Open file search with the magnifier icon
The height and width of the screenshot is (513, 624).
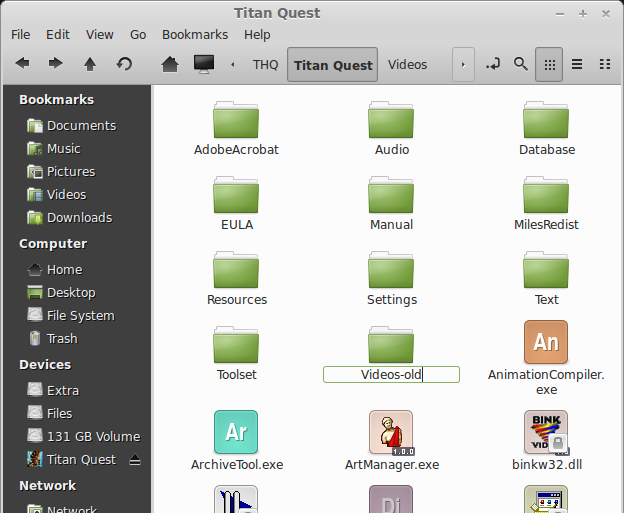tap(521, 64)
